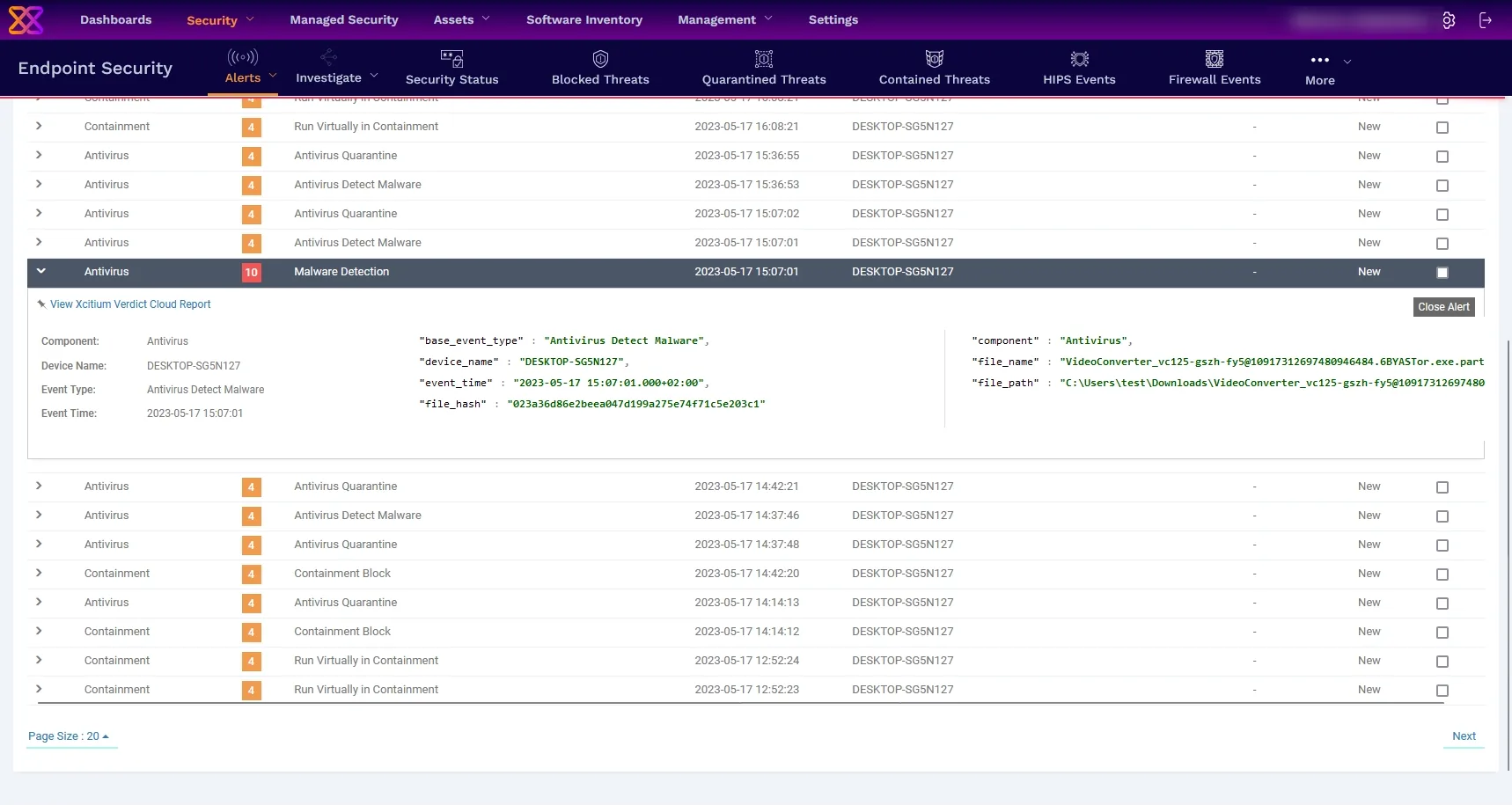The width and height of the screenshot is (1512, 805).
Task: Open the Settings menu item
Action: point(833,19)
